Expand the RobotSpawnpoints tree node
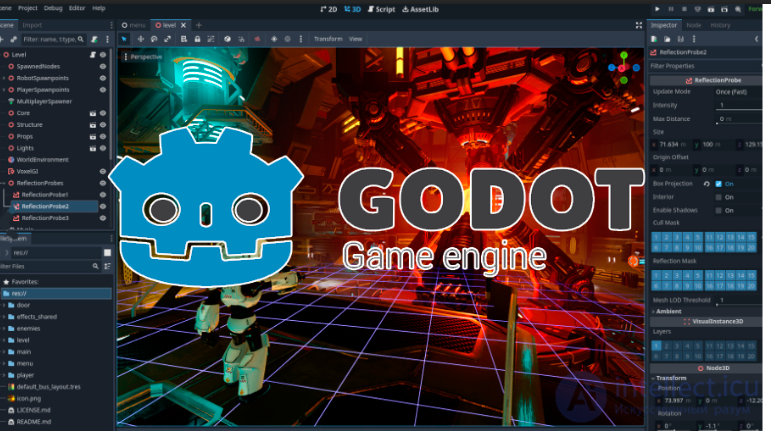 (4, 78)
